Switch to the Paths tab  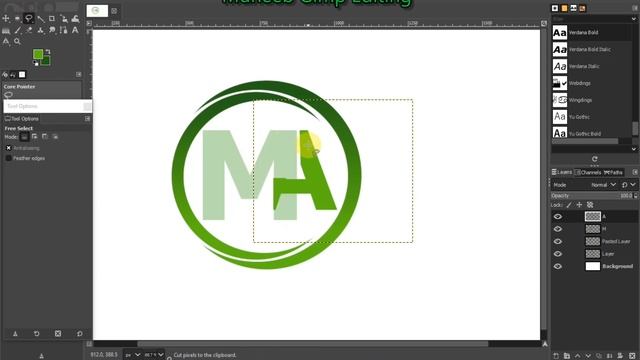pyautogui.click(x=613, y=172)
